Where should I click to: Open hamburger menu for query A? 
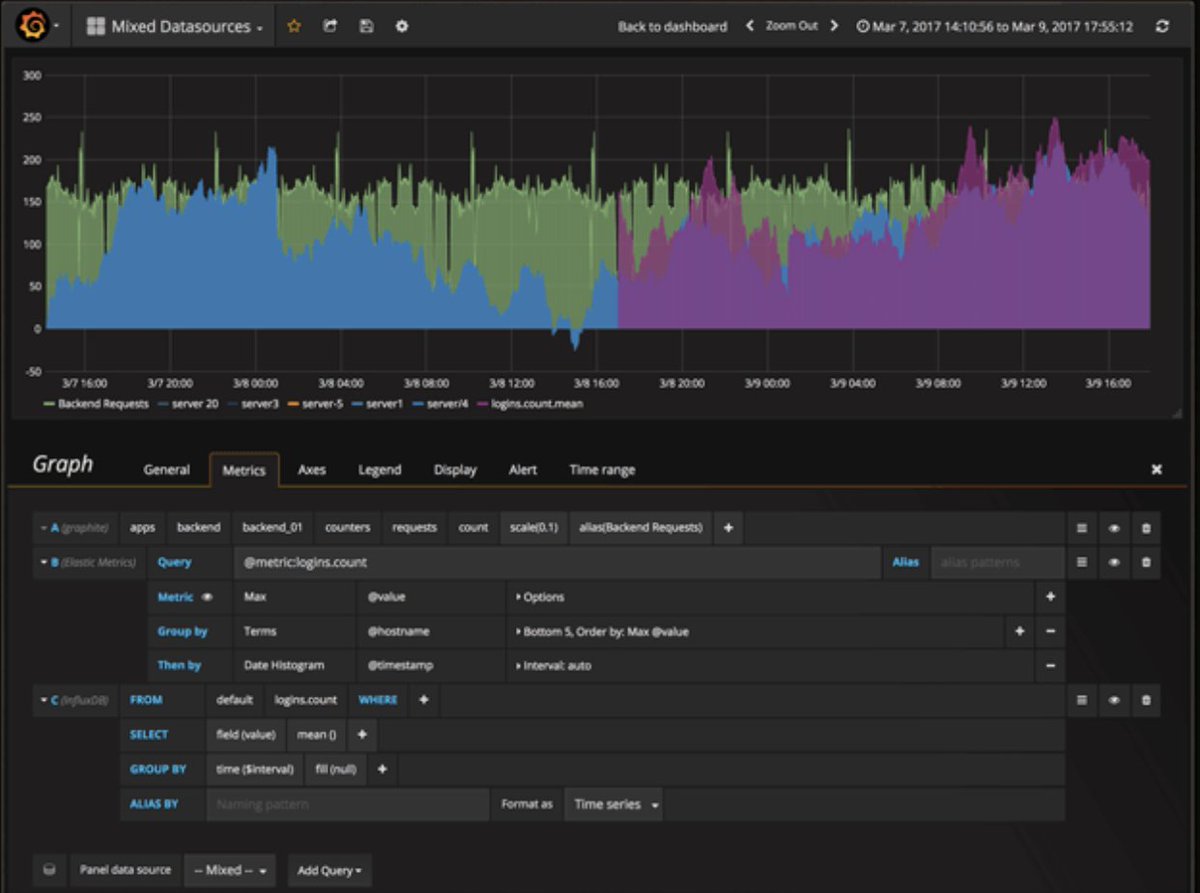pyautogui.click(x=1082, y=528)
